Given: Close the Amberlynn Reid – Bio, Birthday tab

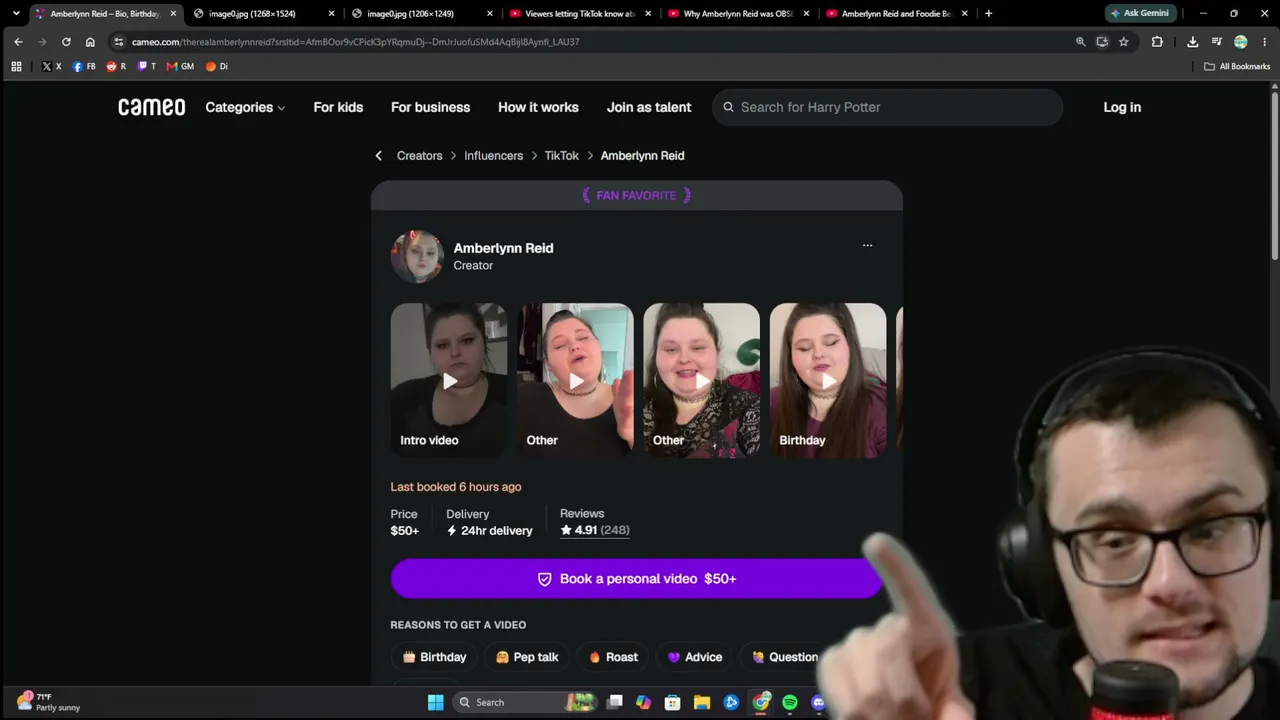Looking at the screenshot, I should tap(173, 14).
